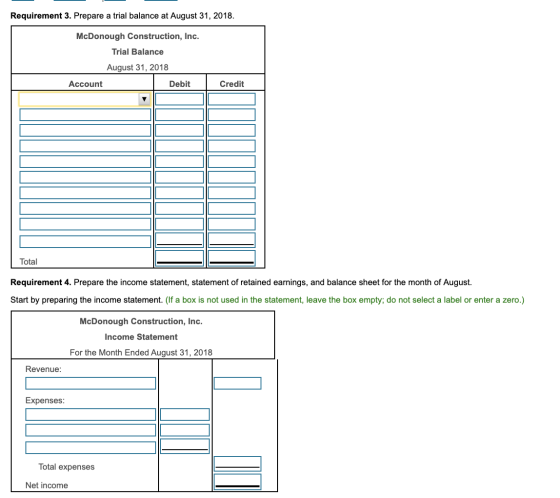Click 'For the Month Ended August 31, 2018'

[x=141, y=353]
